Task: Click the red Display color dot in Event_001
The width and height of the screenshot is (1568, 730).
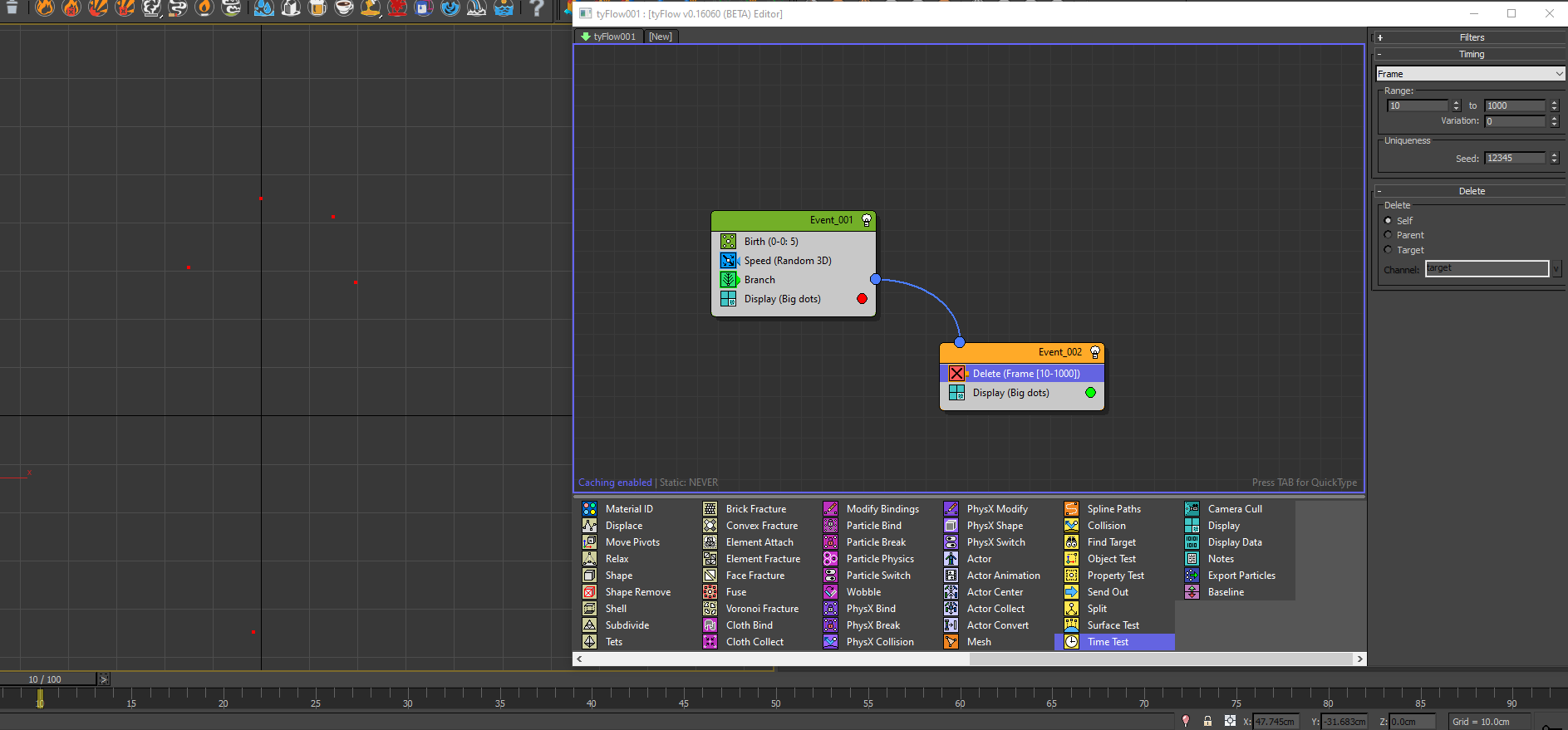Action: (x=862, y=299)
